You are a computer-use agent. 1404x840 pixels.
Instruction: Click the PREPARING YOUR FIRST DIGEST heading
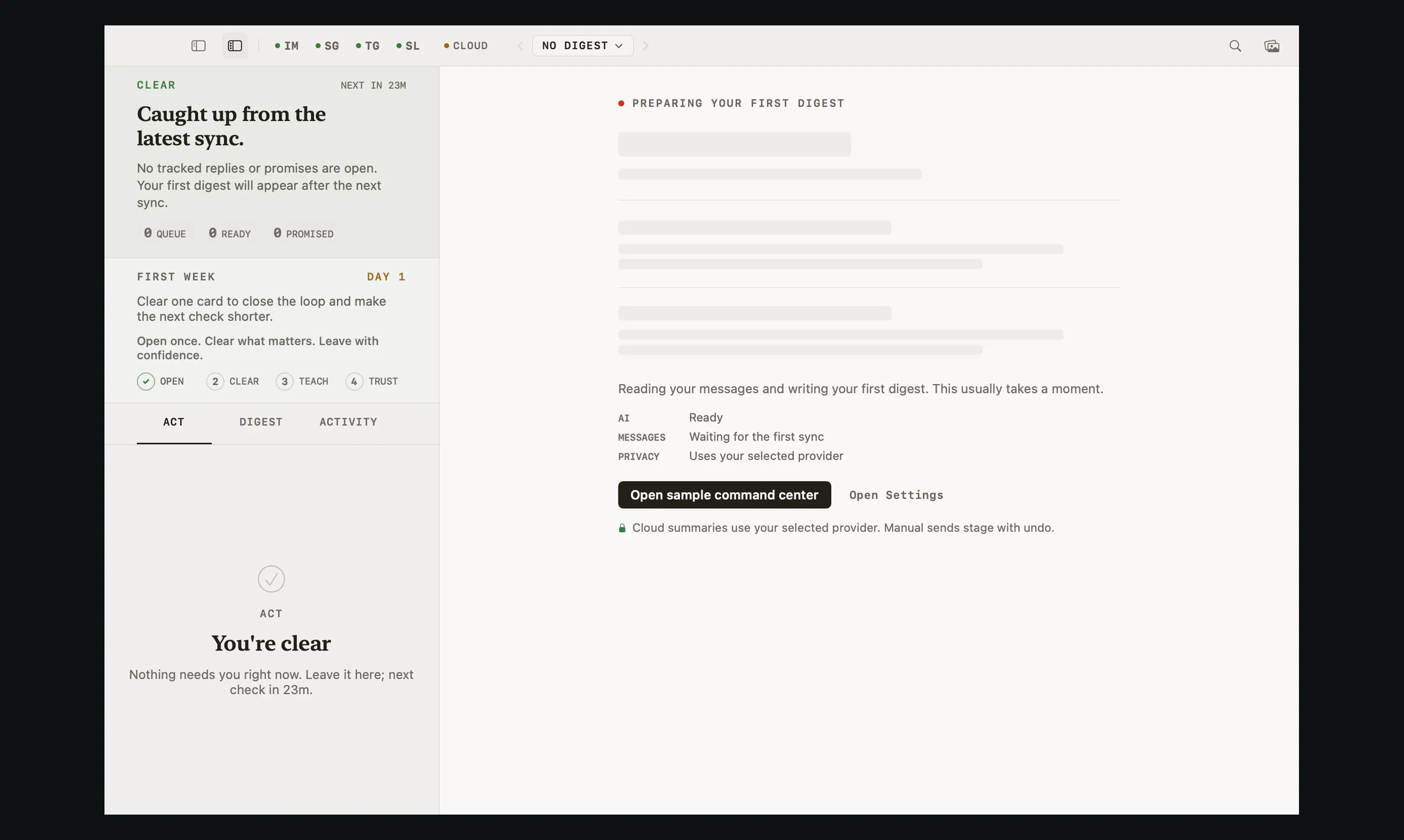click(x=738, y=103)
